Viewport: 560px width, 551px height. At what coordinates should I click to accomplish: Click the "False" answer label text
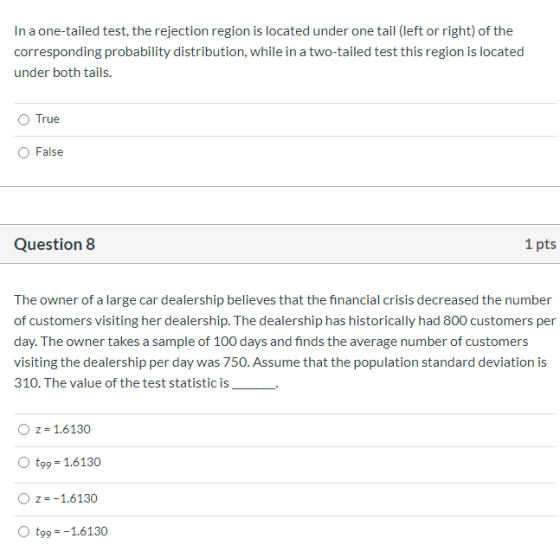click(x=49, y=152)
